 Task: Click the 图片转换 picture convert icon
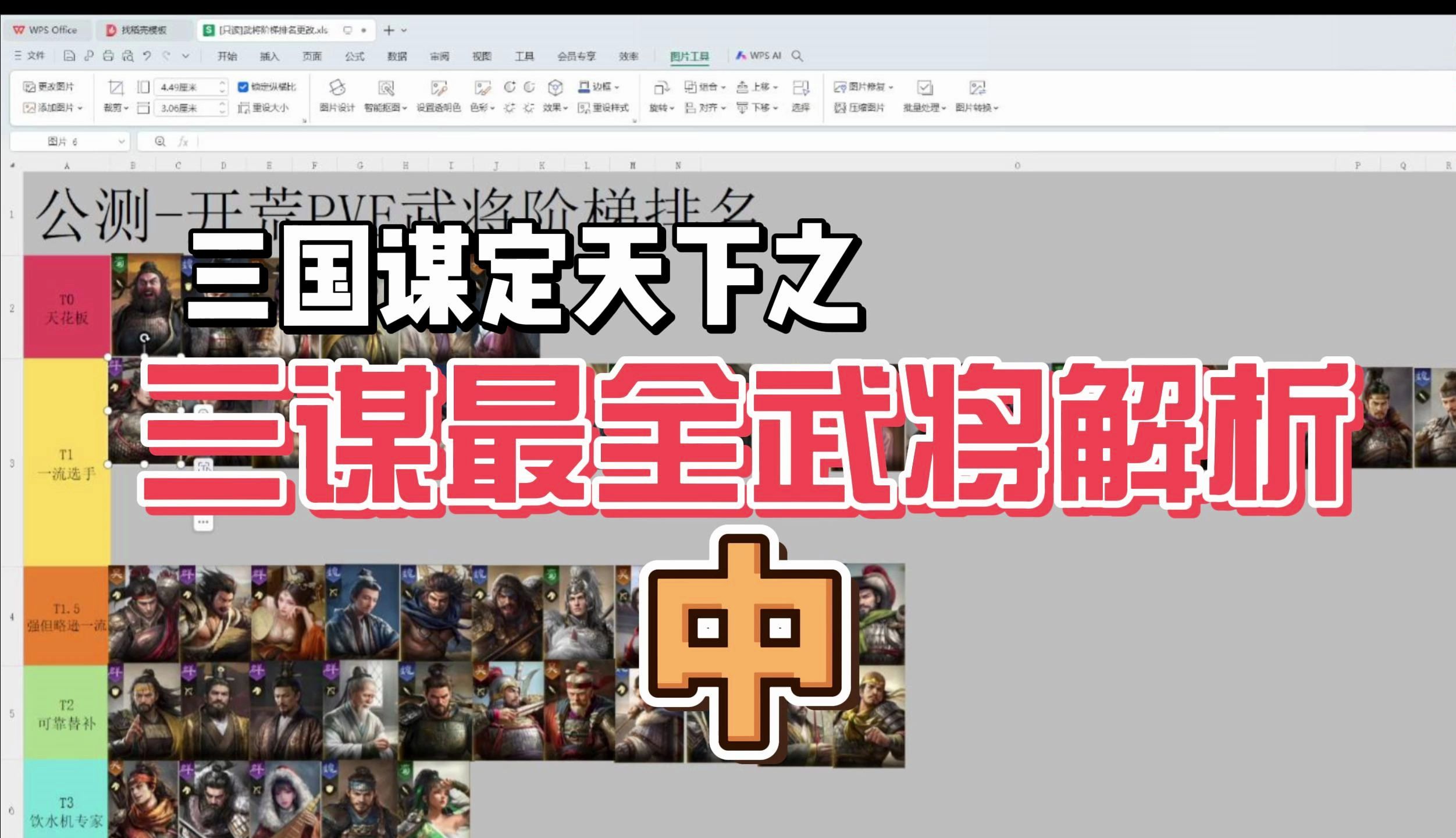pos(977,88)
